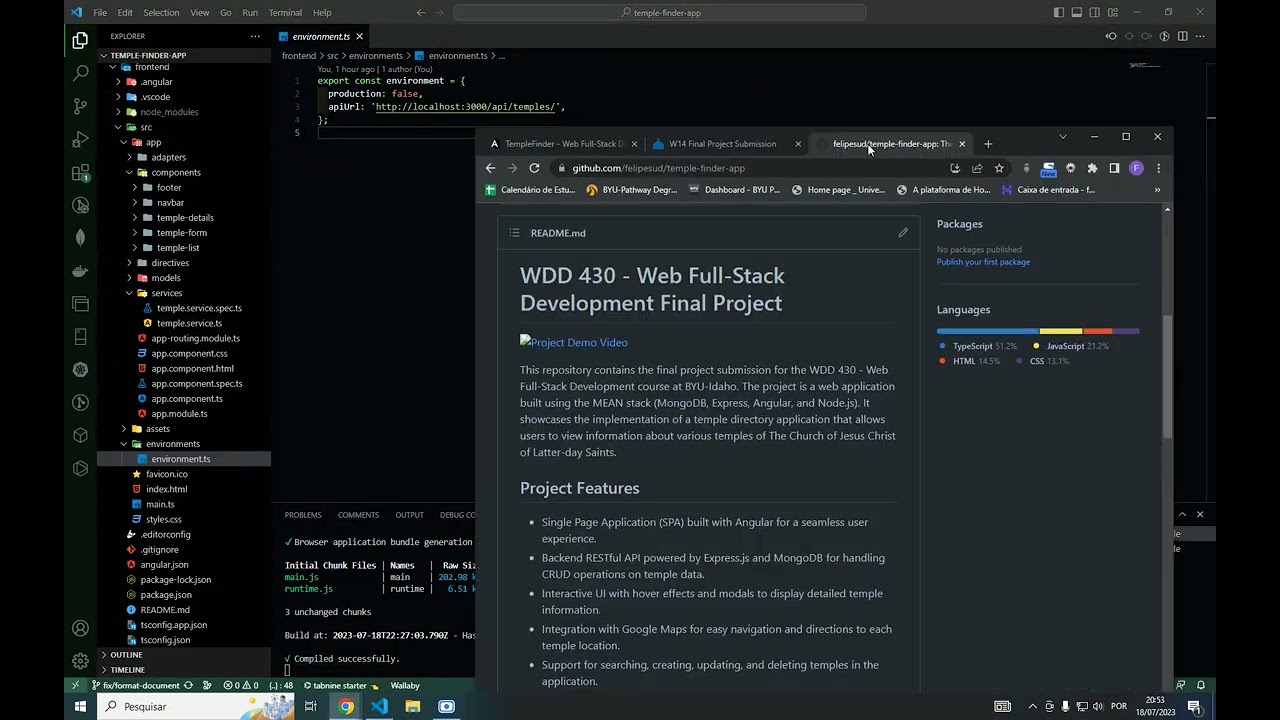The height and width of the screenshot is (720, 1280).
Task: Click Explorer files icon in activity bar
Action: tap(80, 41)
